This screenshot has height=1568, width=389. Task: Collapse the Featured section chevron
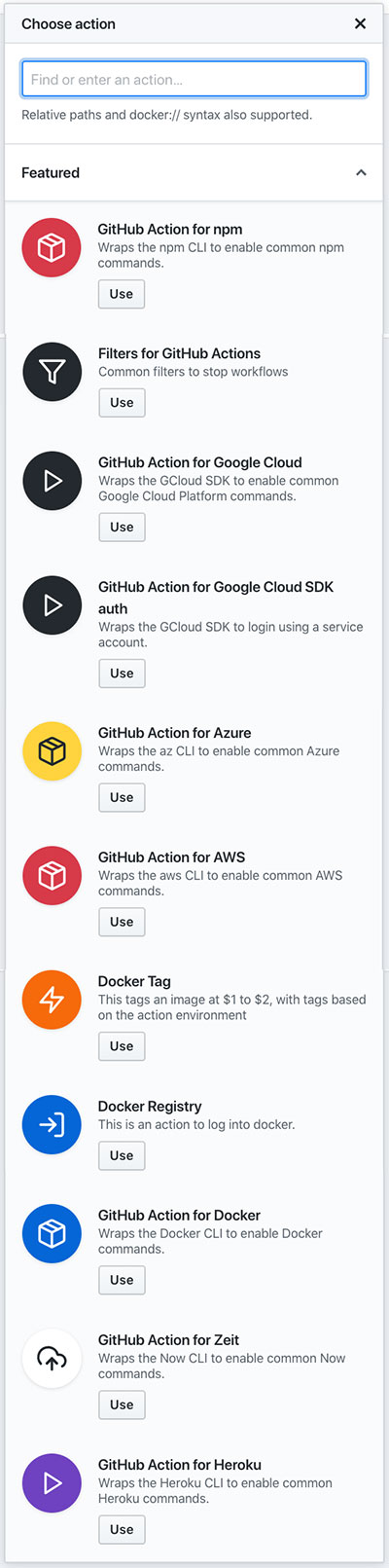pyautogui.click(x=361, y=173)
